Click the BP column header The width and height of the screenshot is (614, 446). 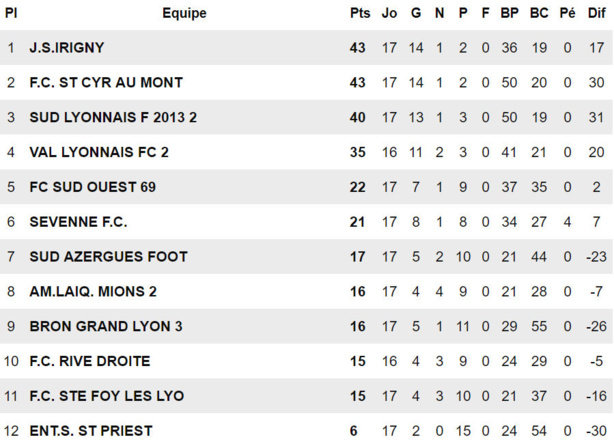coord(510,13)
